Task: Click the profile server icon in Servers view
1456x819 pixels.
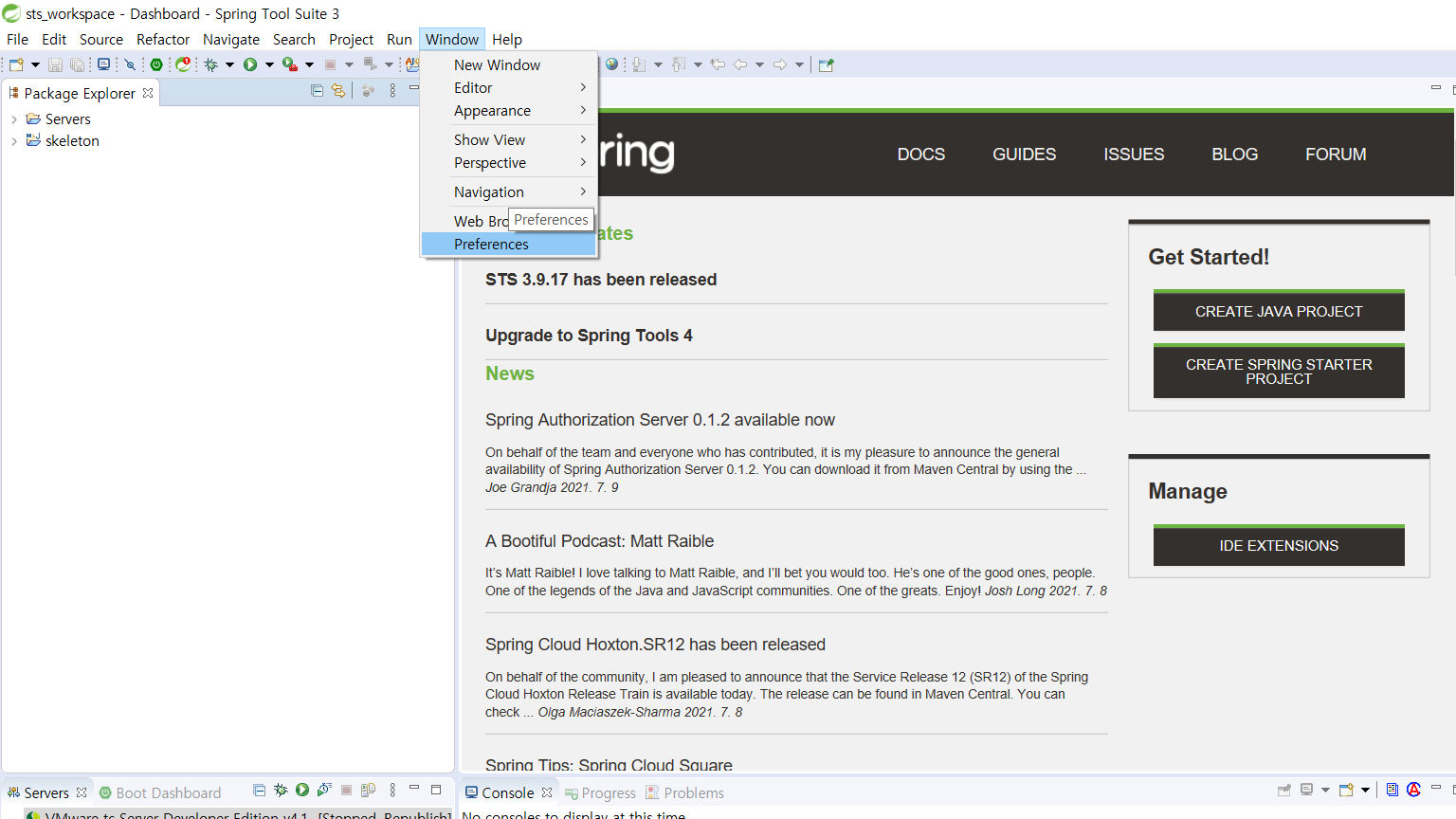Action: 324,790
